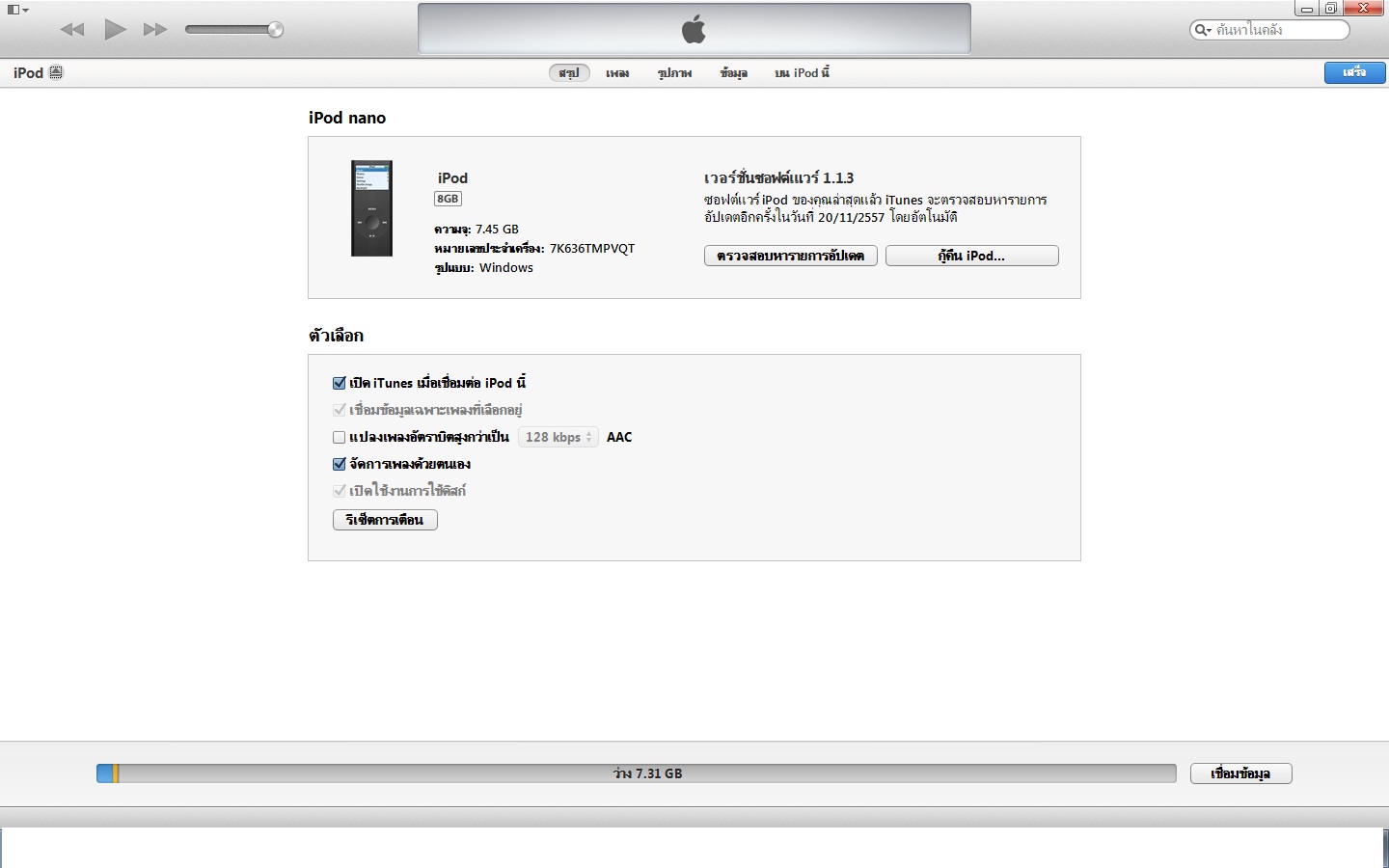Click the 8GB capacity badge

tap(448, 199)
